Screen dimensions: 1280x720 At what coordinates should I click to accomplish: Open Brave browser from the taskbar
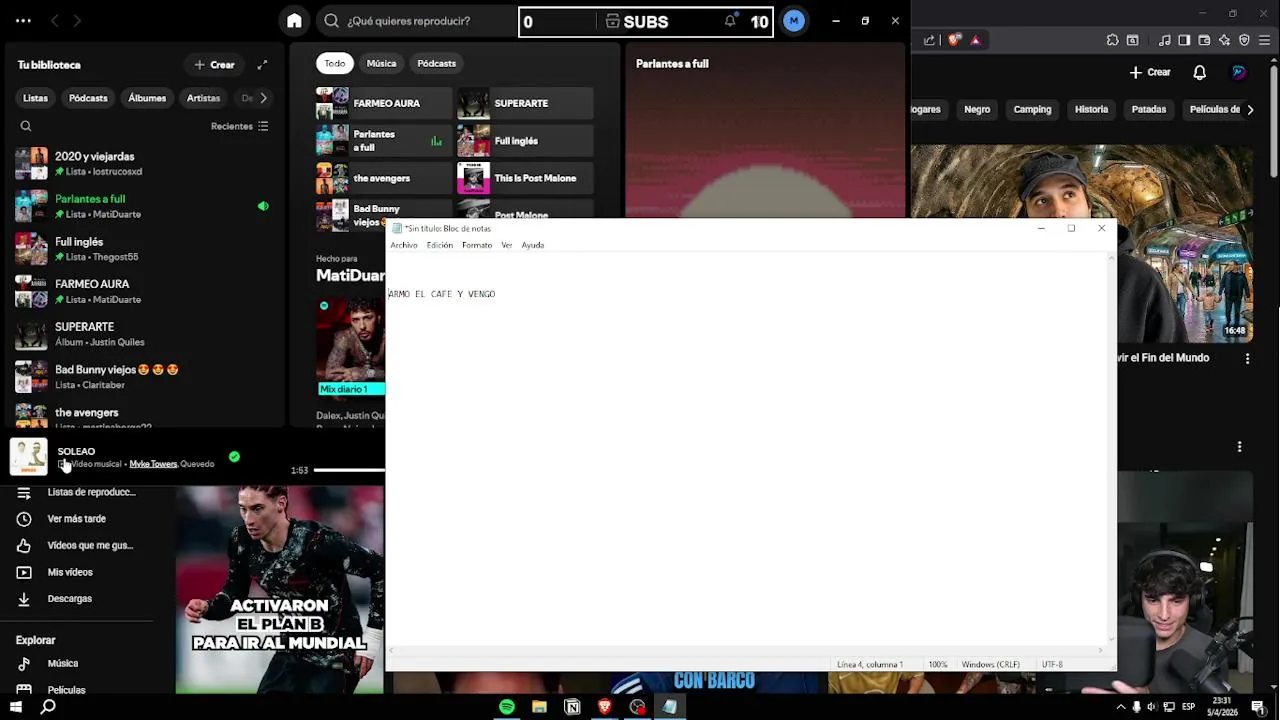604,707
